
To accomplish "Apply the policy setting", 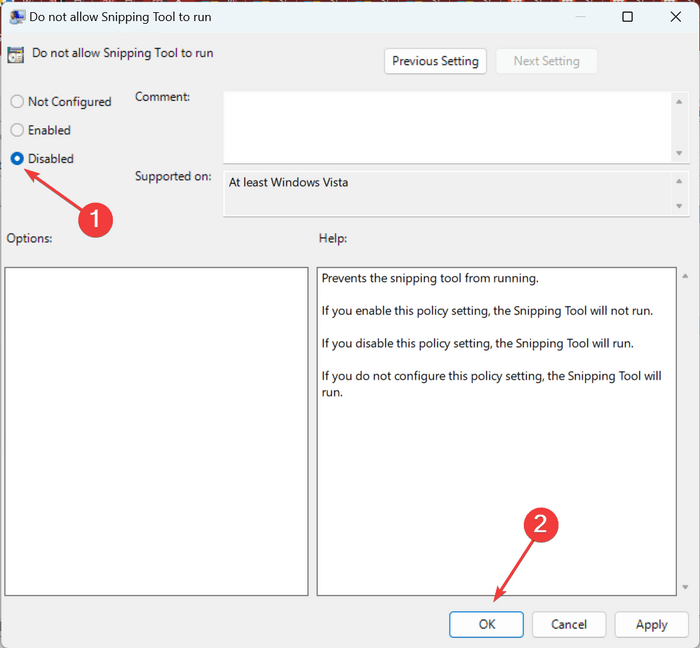I will (651, 624).
